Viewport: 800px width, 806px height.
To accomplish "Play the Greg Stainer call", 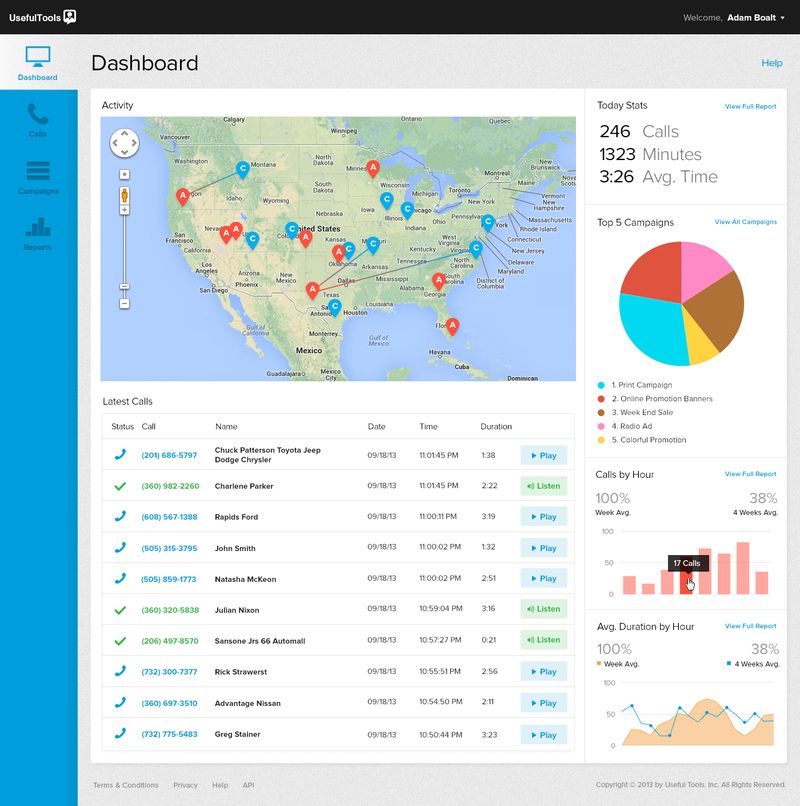I will point(543,735).
